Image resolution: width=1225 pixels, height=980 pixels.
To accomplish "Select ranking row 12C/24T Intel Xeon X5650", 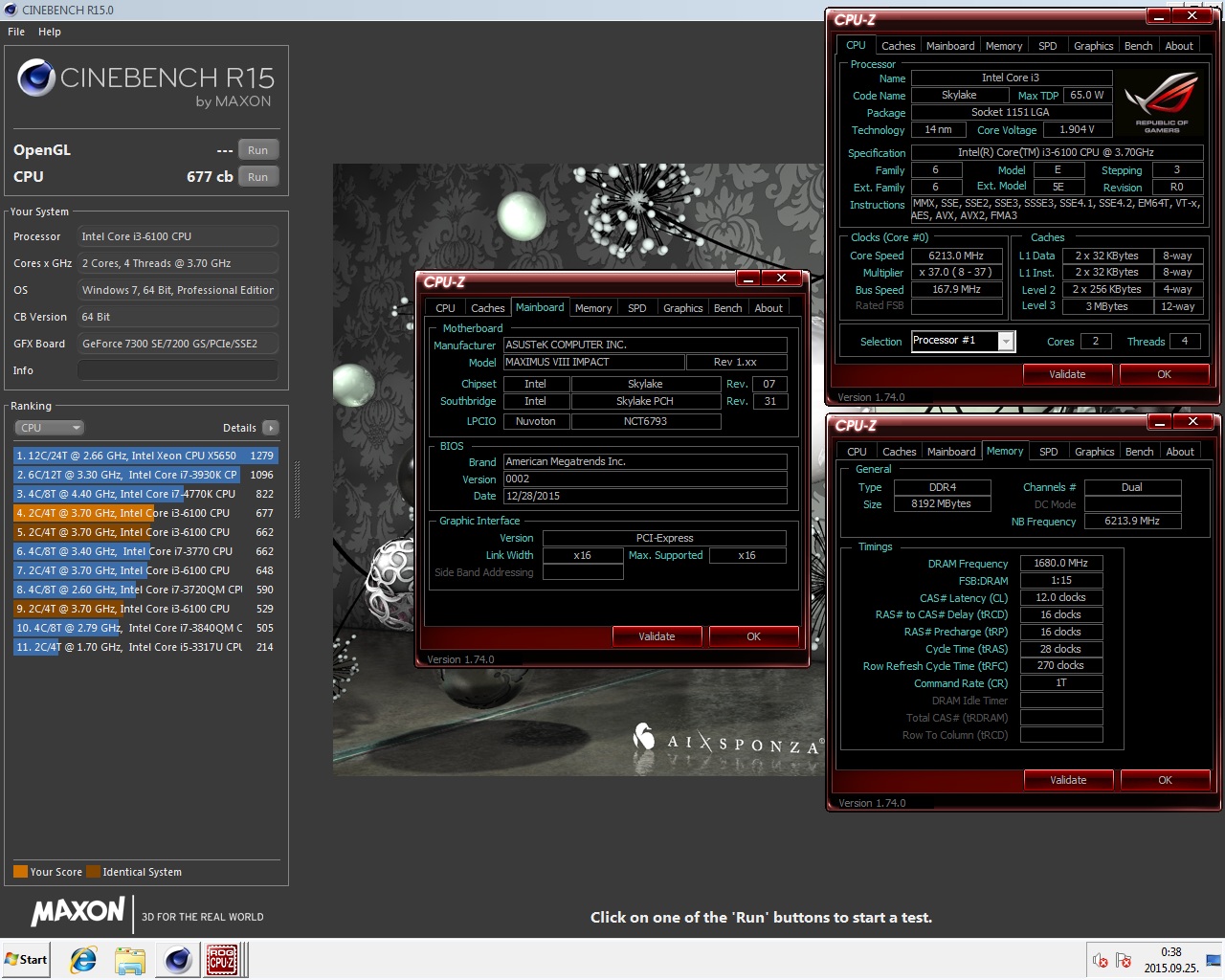I will pyautogui.click(x=145, y=456).
